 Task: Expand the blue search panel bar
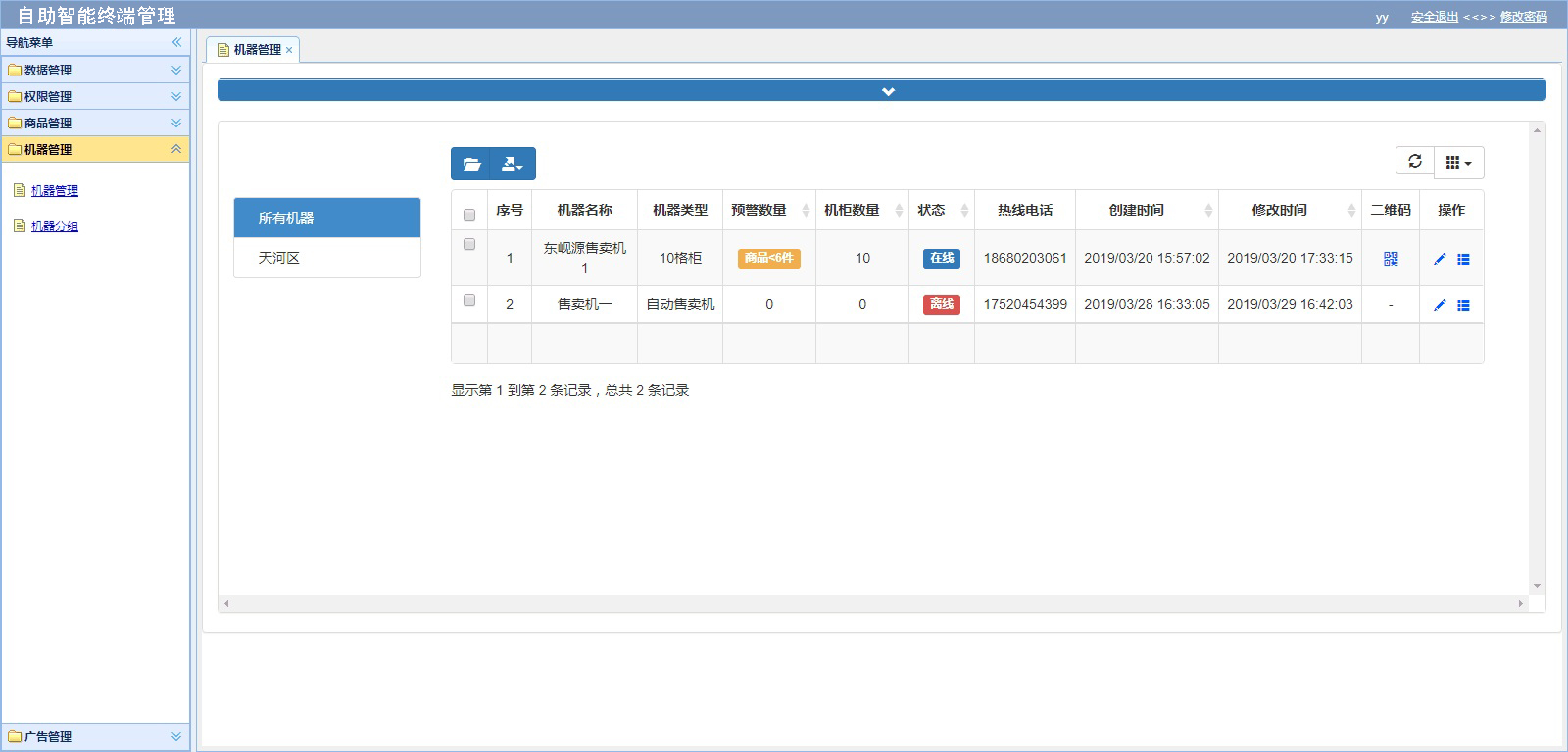coord(882,91)
